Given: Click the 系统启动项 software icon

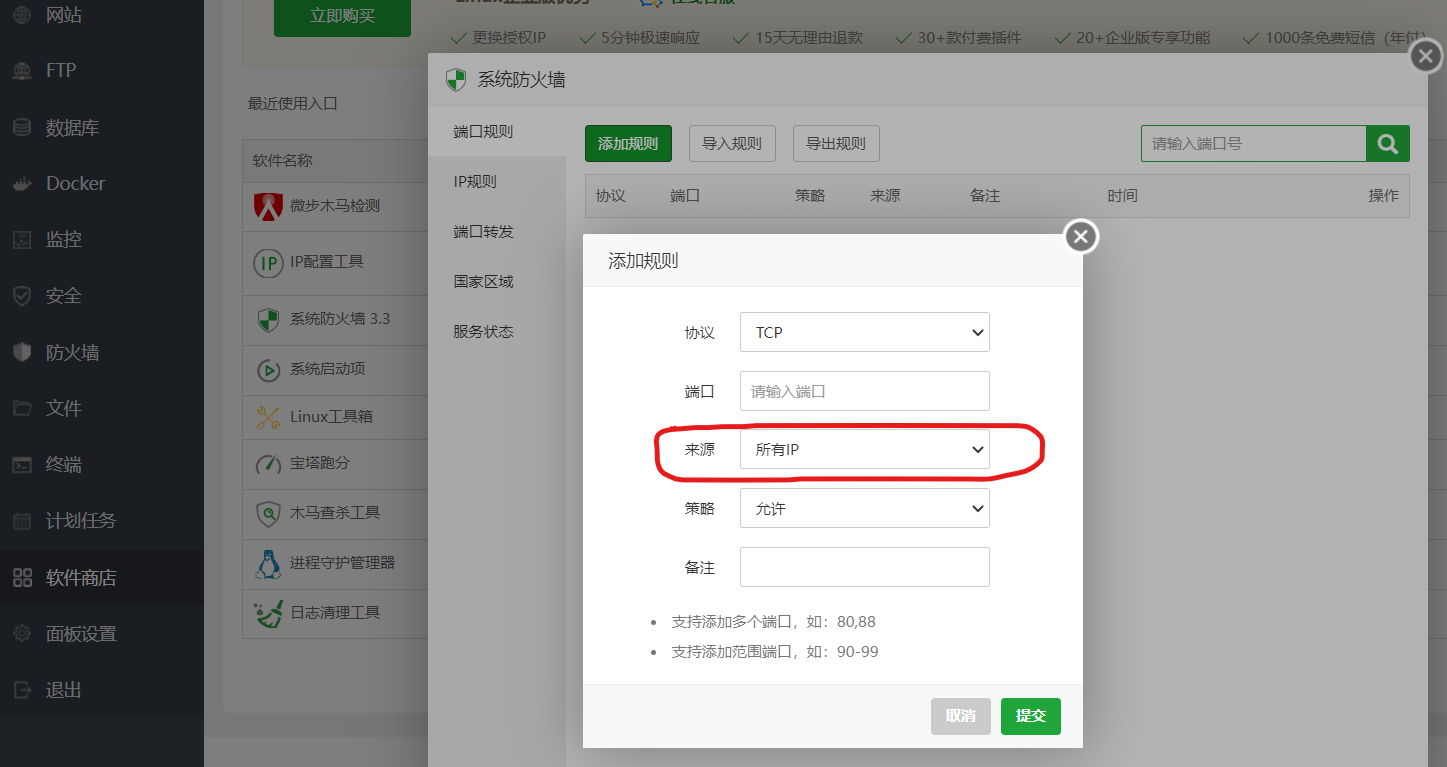Looking at the screenshot, I should click(x=268, y=369).
